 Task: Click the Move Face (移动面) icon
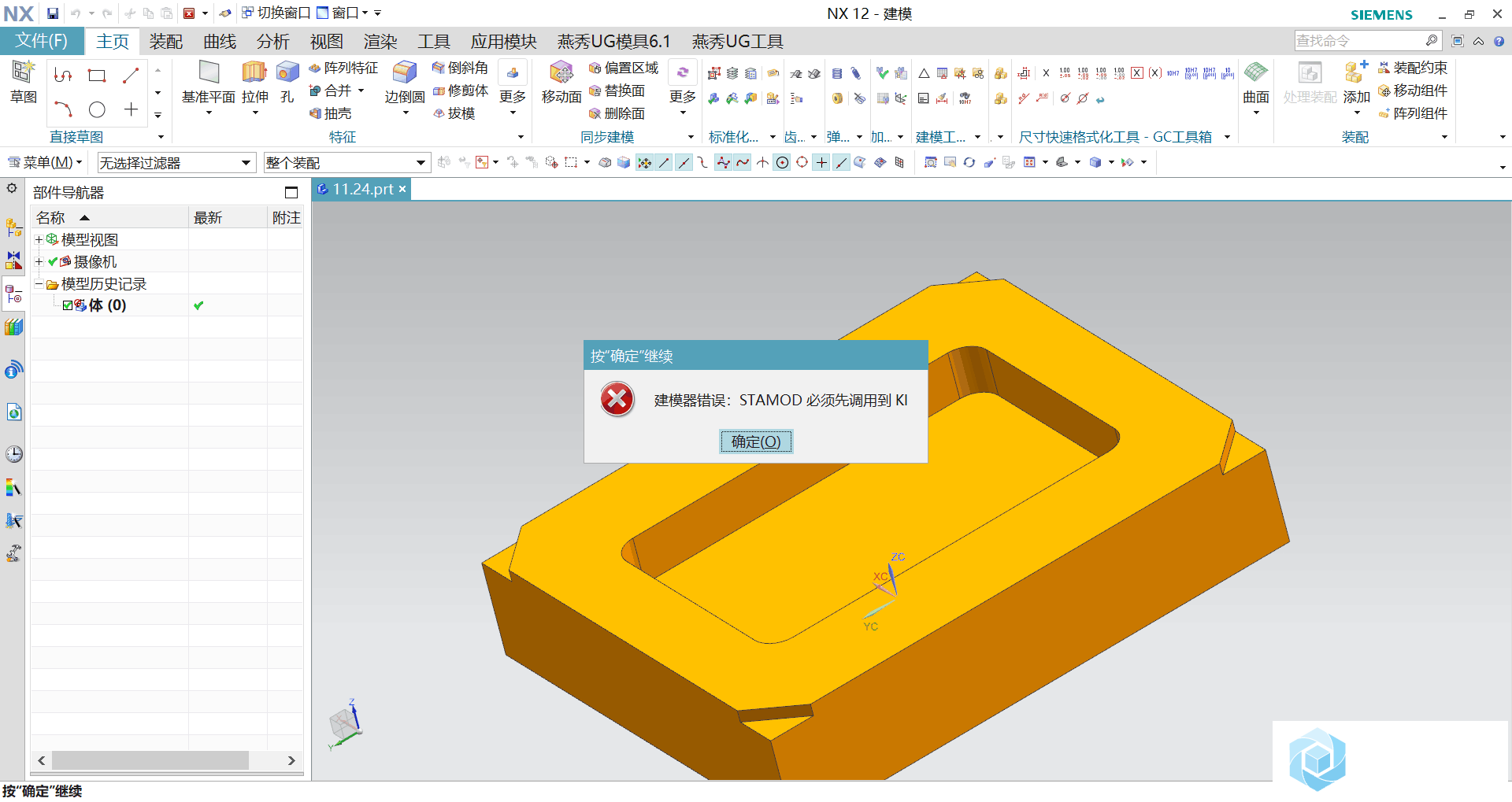561,72
